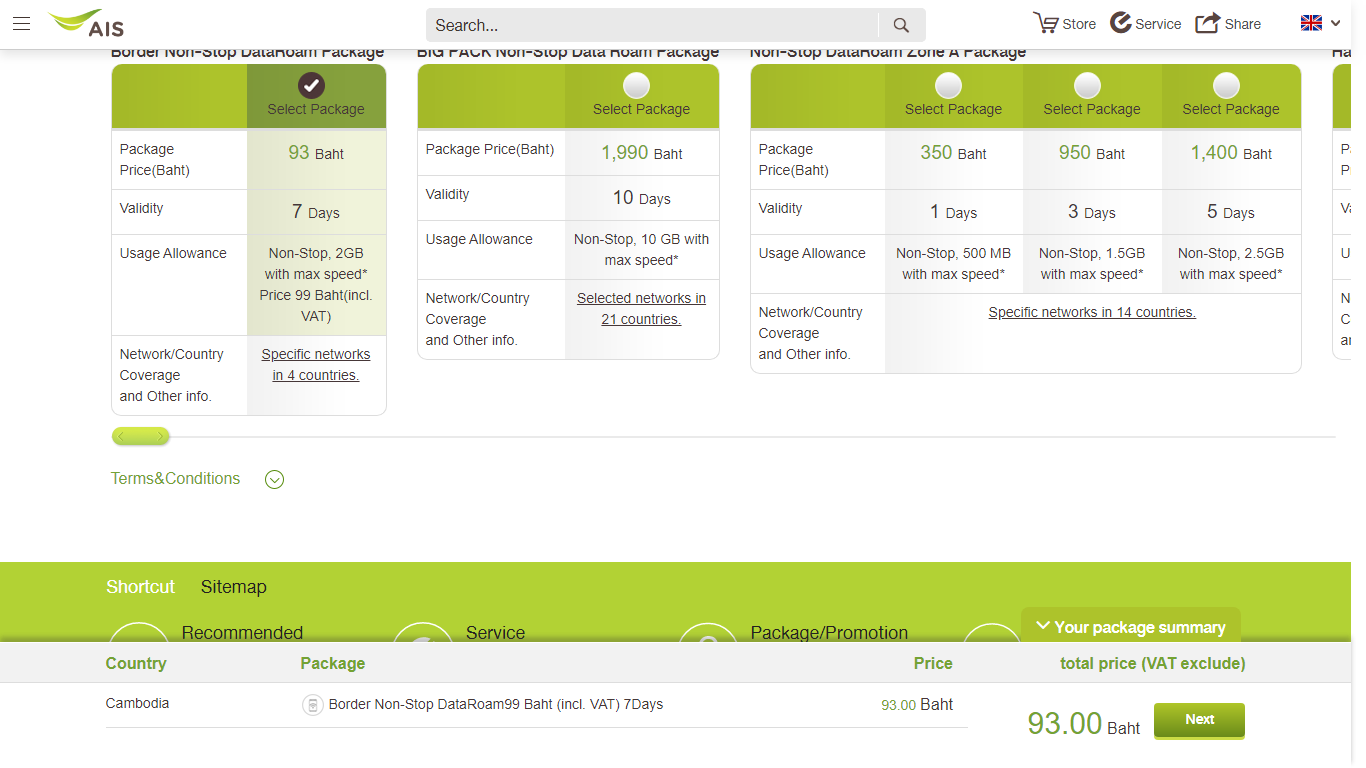Click the Recommended footer heading
Image resolution: width=1366 pixels, height=768 pixels.
click(x=242, y=633)
